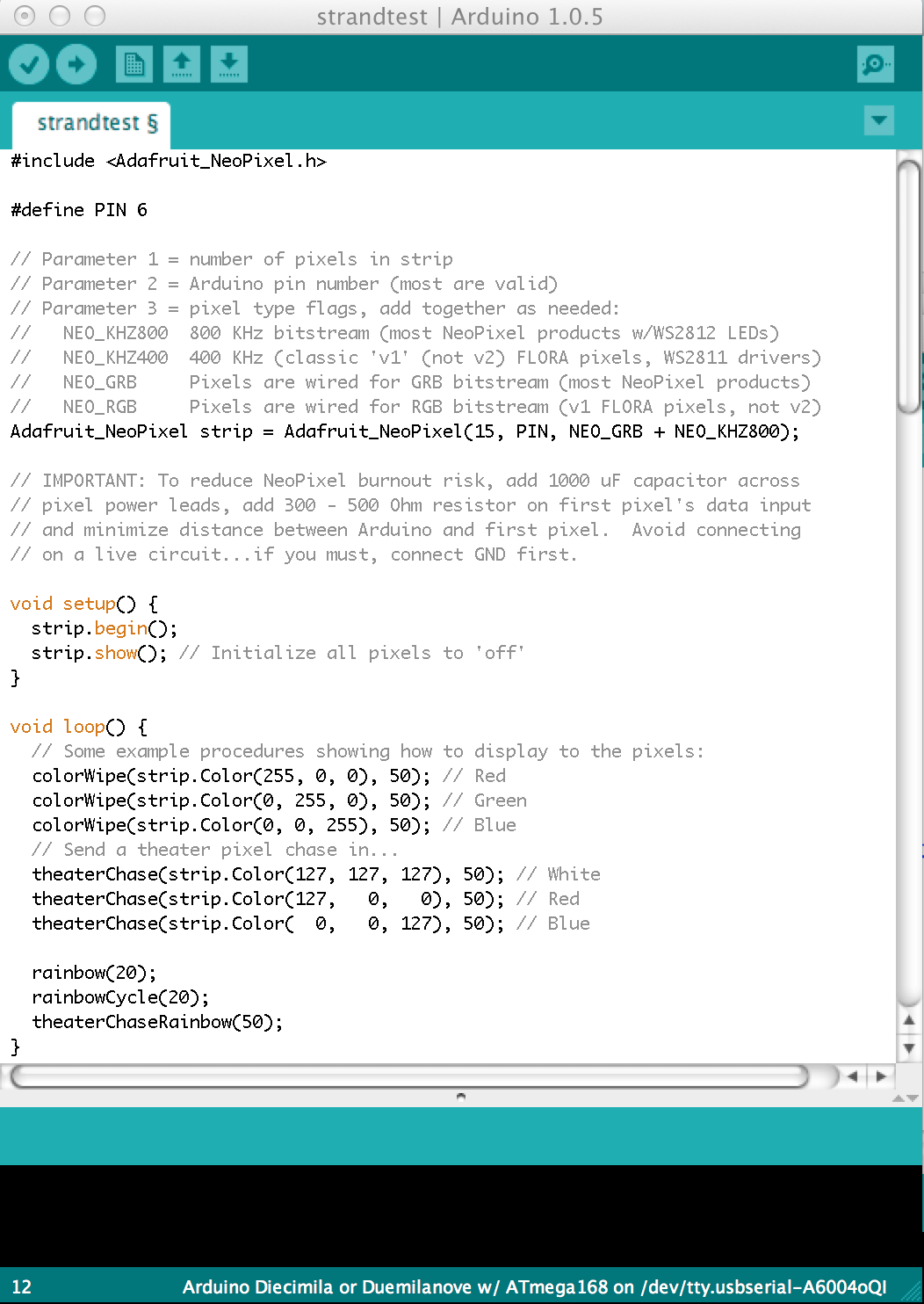Open a sketch using the Open icon
This screenshot has height=1304, width=924.
pyautogui.click(x=182, y=63)
